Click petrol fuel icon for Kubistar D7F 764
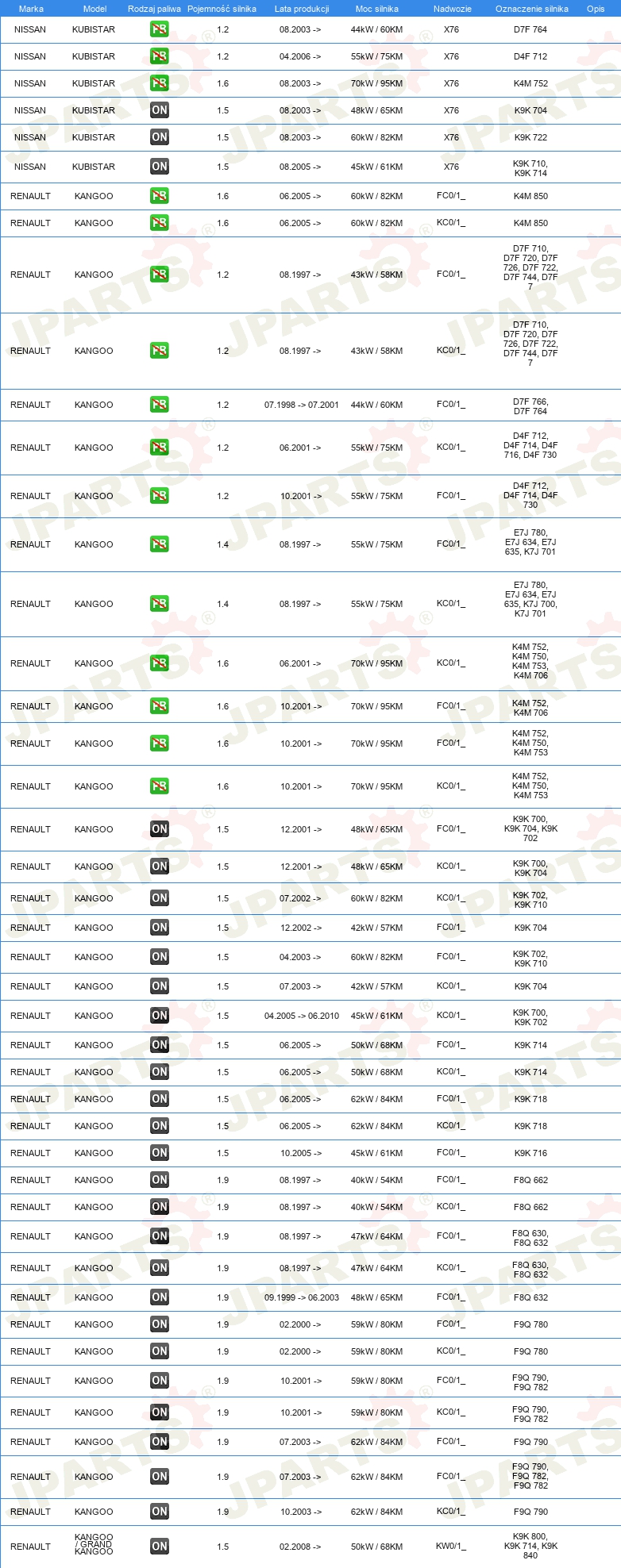 tap(159, 29)
